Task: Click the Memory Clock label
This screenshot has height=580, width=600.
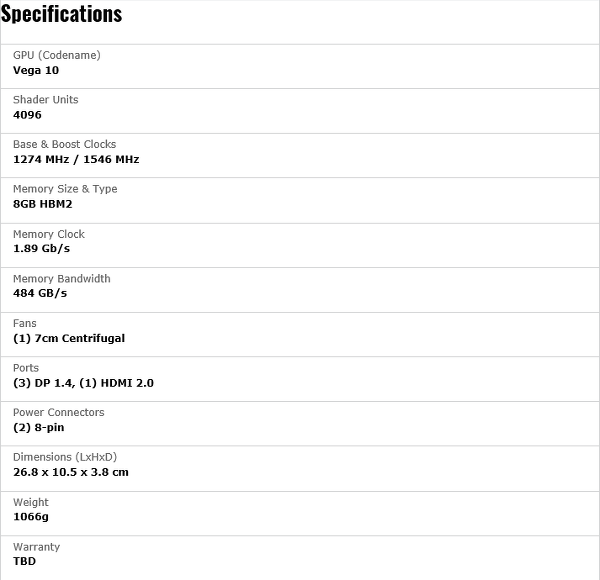Action: point(49,234)
